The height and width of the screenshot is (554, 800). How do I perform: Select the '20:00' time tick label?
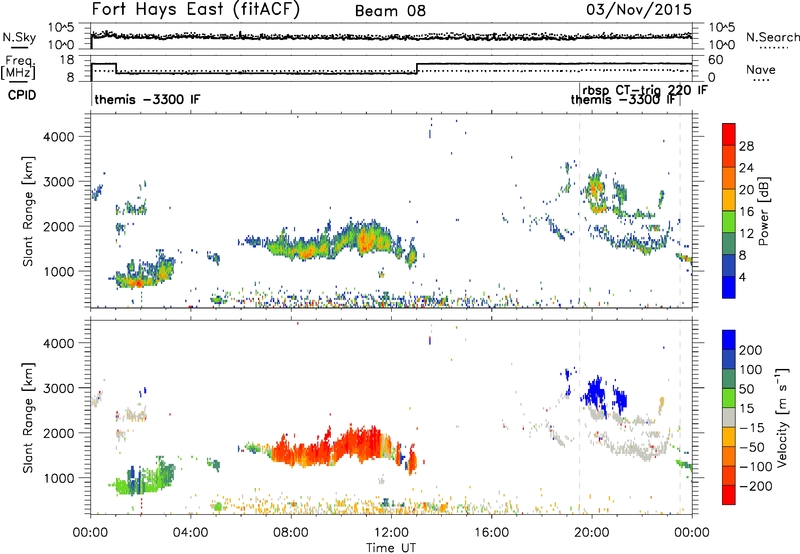pyautogui.click(x=591, y=533)
